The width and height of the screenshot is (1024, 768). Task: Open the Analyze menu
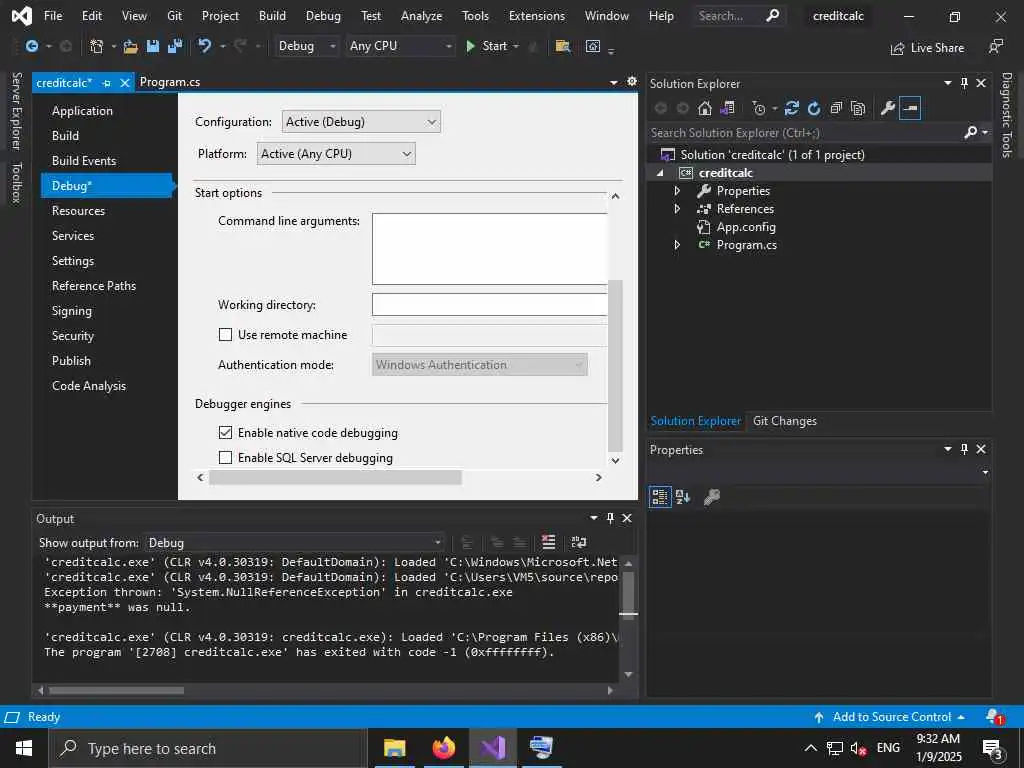tap(421, 16)
